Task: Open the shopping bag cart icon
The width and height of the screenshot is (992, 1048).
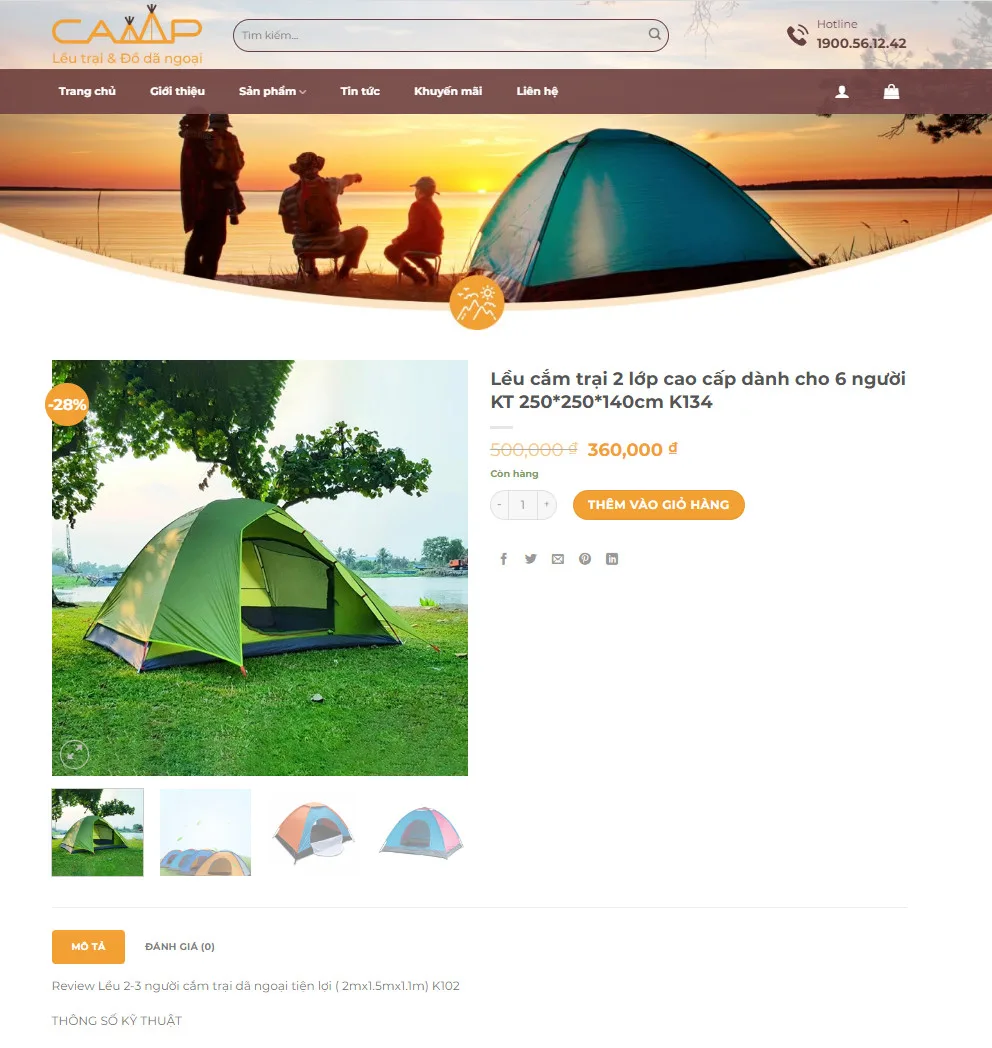Action: coord(891,92)
